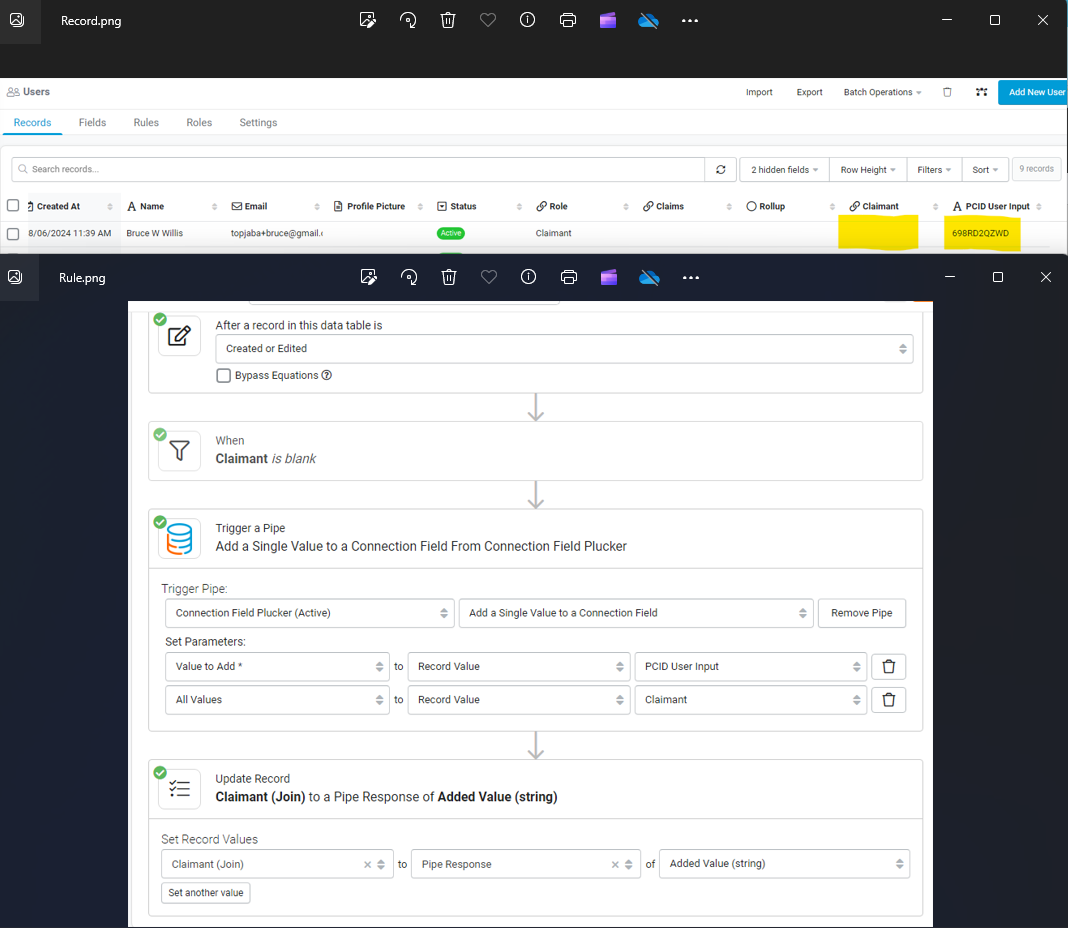This screenshot has width=1068, height=928.
Task: Open more options ellipsis in Record.png window
Action: 690,20
